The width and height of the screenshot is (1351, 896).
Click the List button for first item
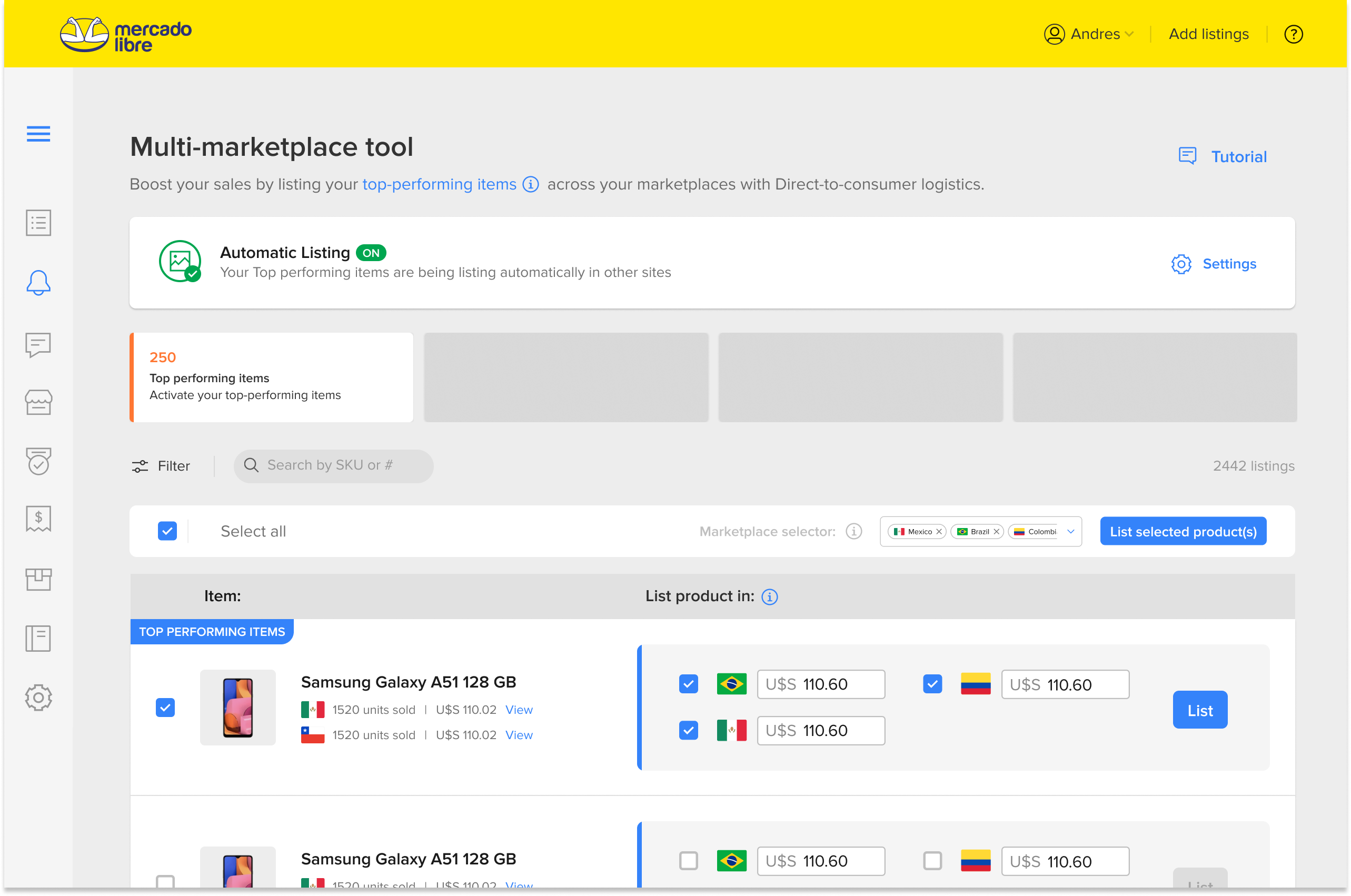pos(1200,710)
